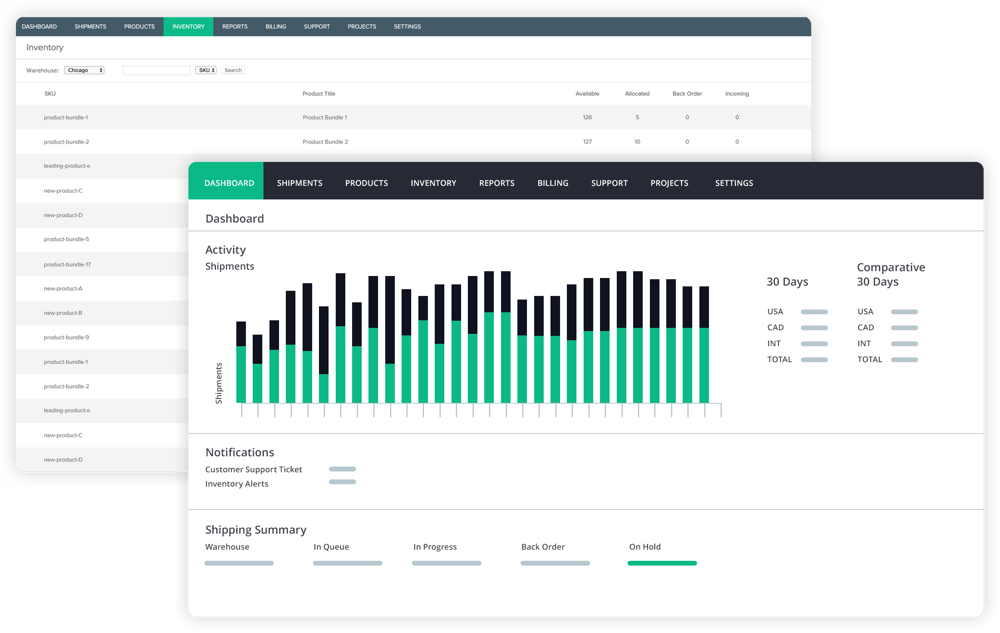Image resolution: width=1000 pixels, height=633 pixels.
Task: Click the green bar under On Hold
Action: tap(662, 564)
